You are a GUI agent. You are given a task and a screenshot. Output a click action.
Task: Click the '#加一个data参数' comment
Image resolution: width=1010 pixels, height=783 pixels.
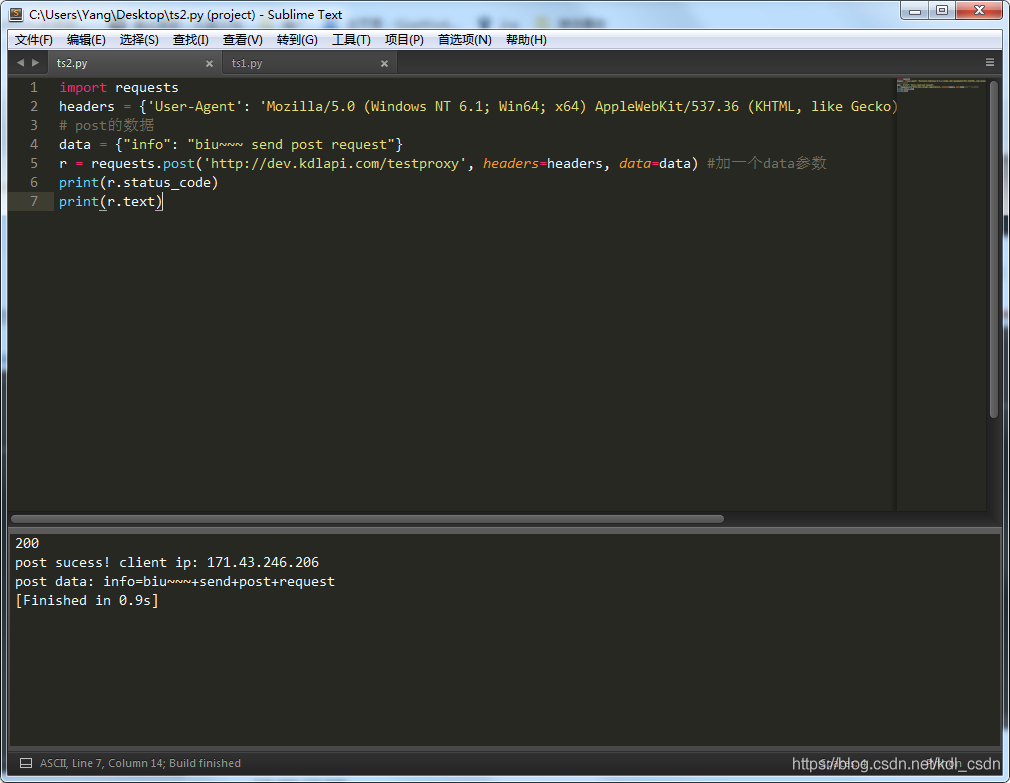767,164
